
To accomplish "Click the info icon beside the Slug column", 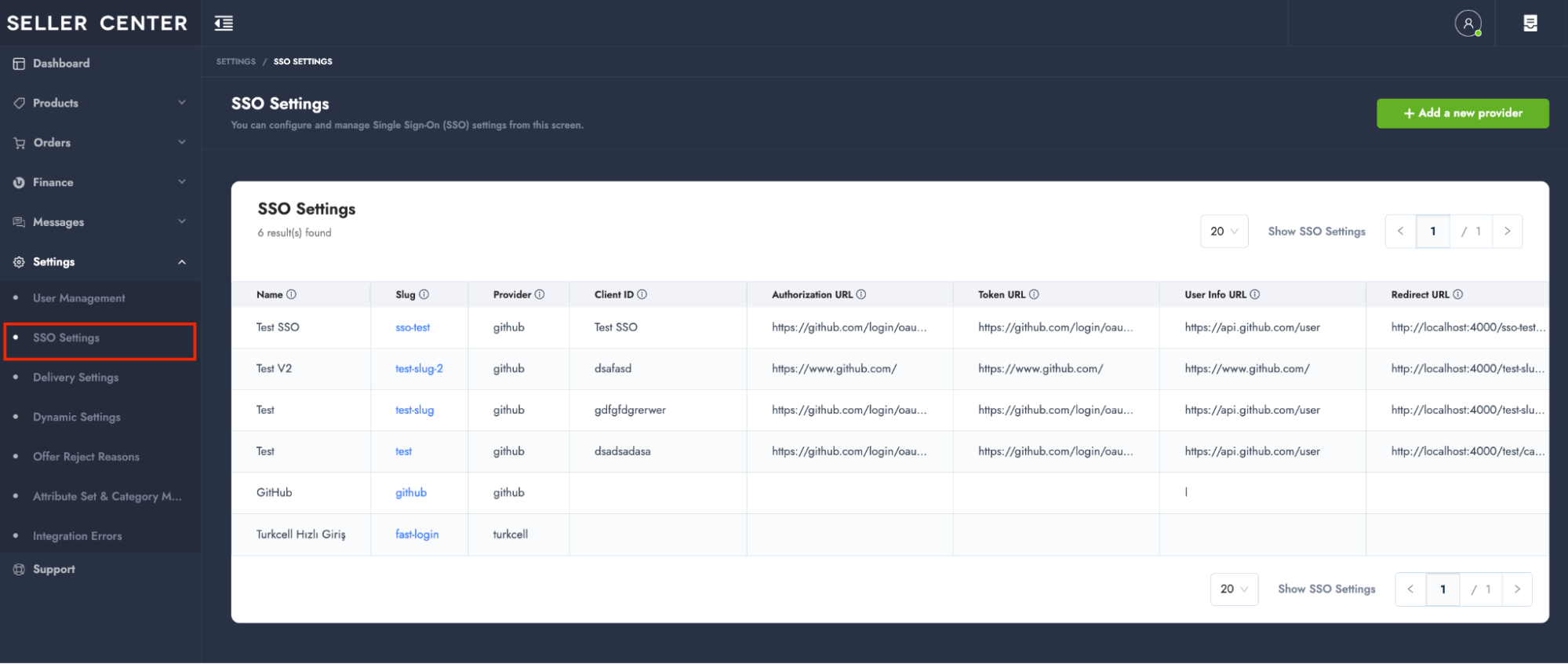I will [424, 294].
